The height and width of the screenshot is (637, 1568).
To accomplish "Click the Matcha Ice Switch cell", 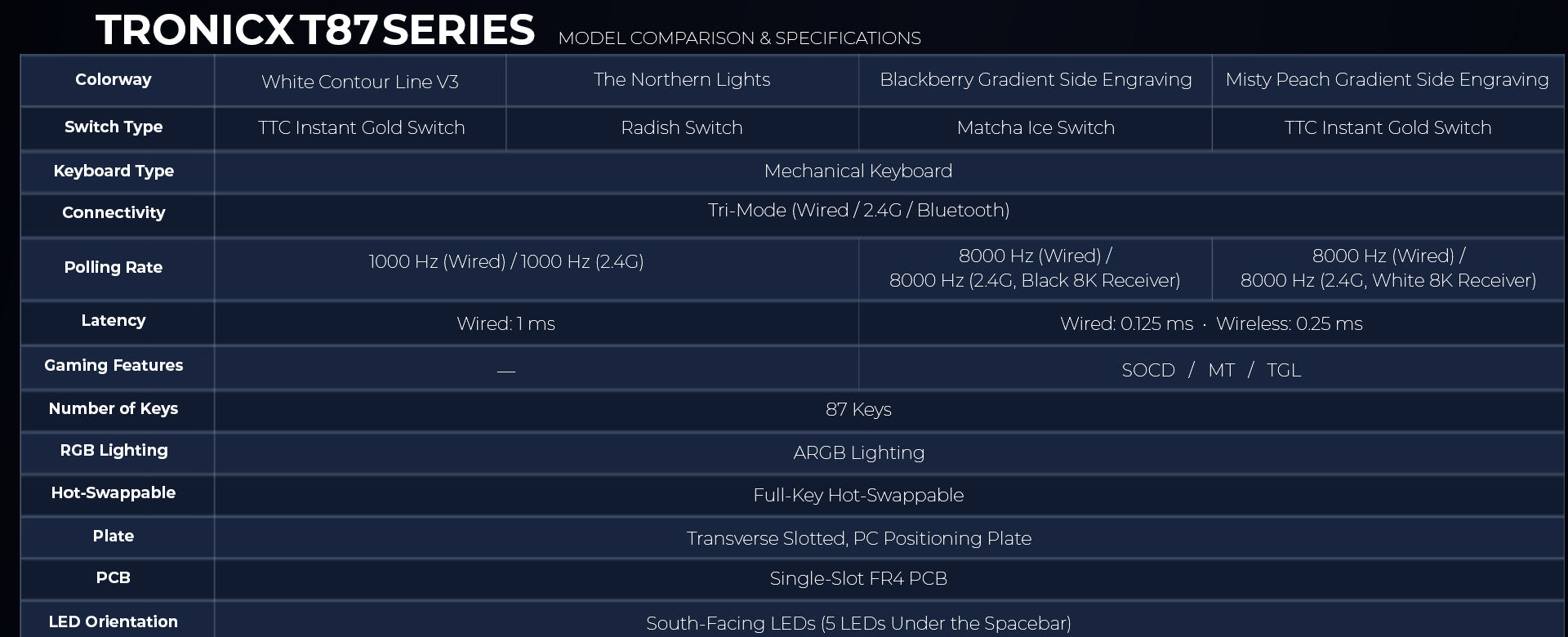I will (1036, 128).
